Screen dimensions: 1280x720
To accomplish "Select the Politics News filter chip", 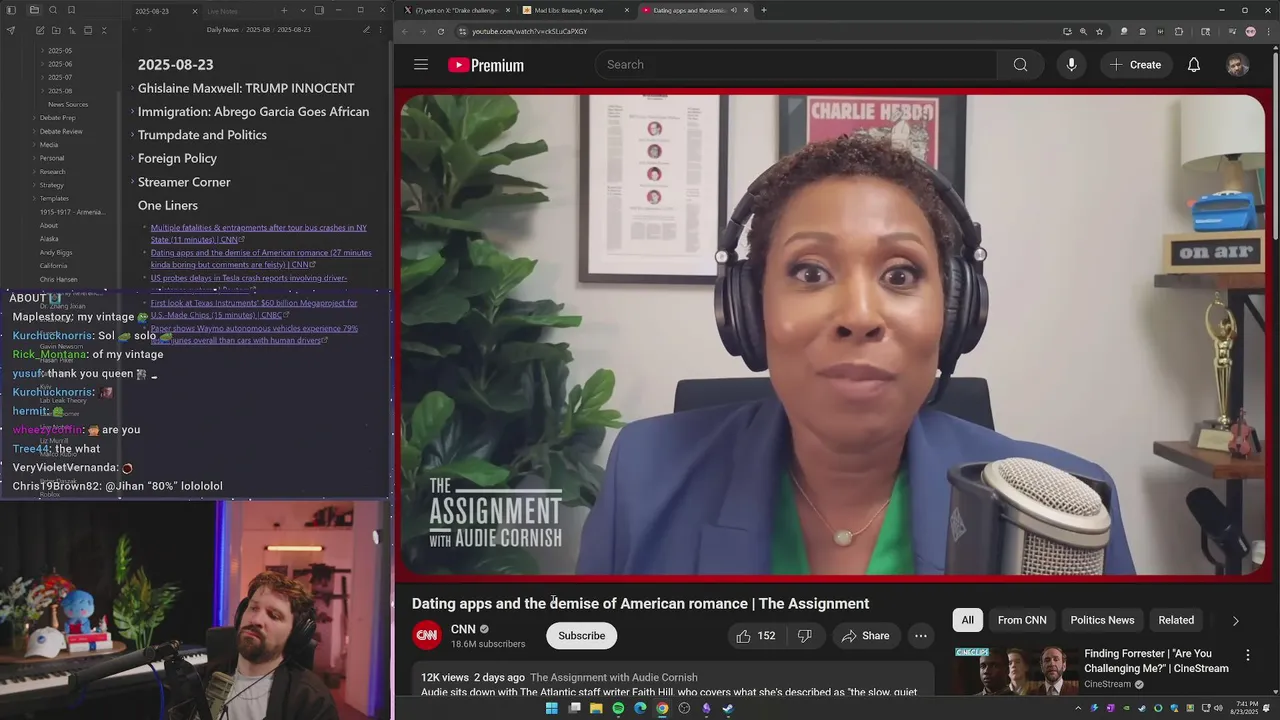I will pyautogui.click(x=1102, y=620).
